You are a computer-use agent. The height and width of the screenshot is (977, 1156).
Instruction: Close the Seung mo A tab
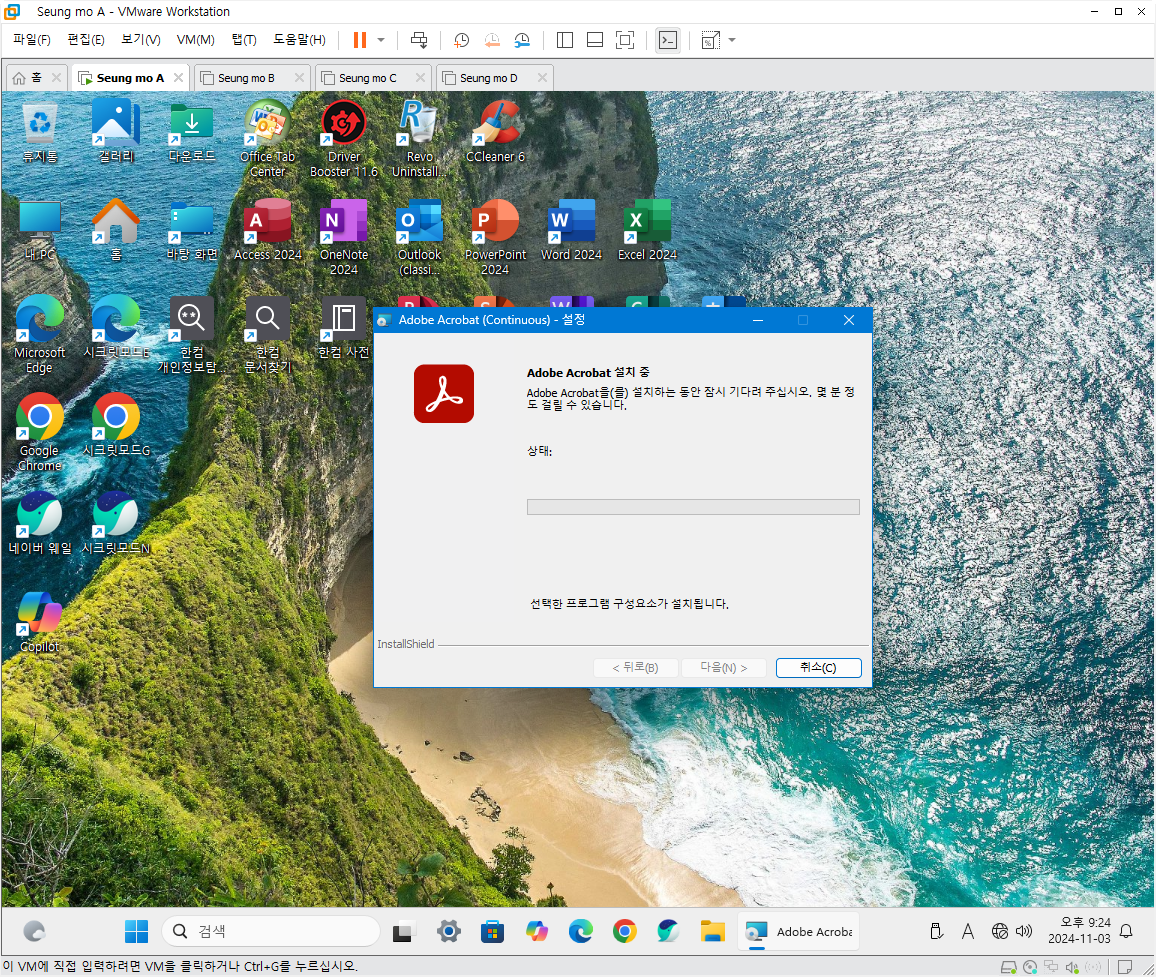[x=178, y=77]
